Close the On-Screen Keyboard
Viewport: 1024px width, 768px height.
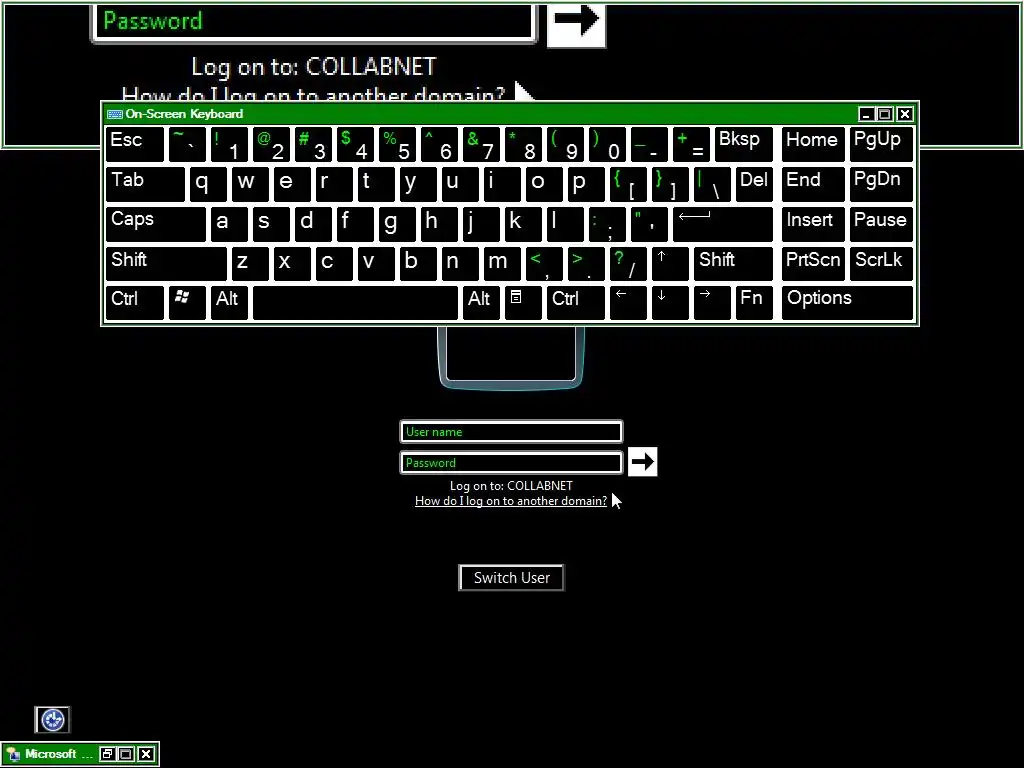pos(904,114)
